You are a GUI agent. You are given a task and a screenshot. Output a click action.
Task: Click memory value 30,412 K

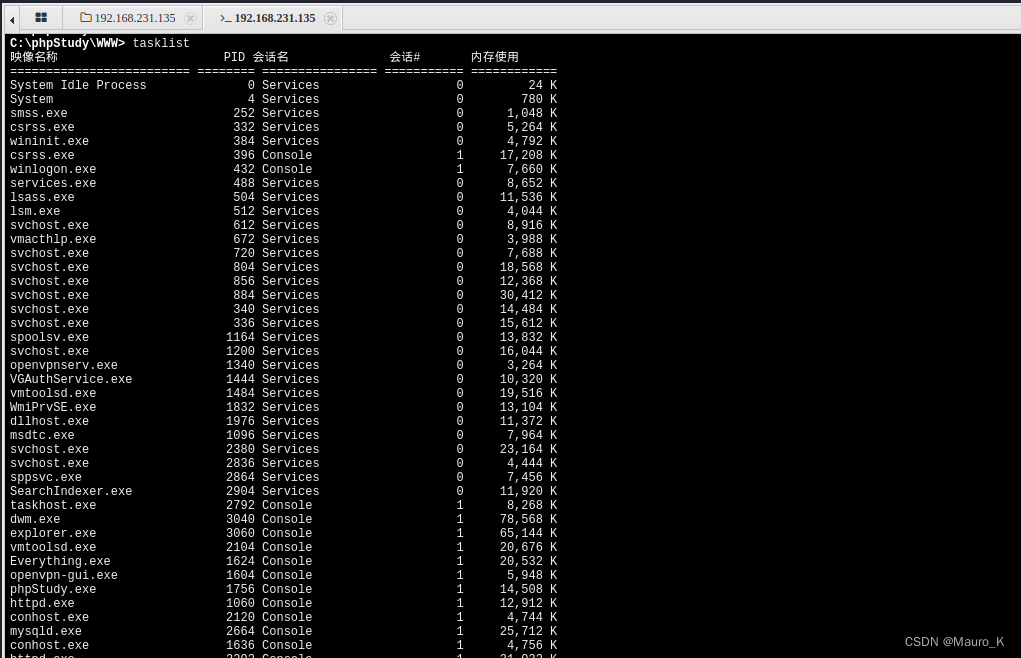pos(528,295)
